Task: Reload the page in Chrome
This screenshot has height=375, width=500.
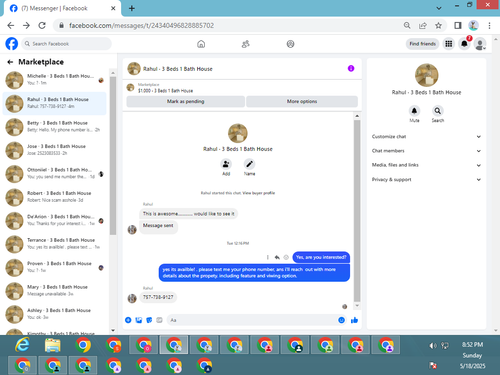Action: [x=42, y=25]
